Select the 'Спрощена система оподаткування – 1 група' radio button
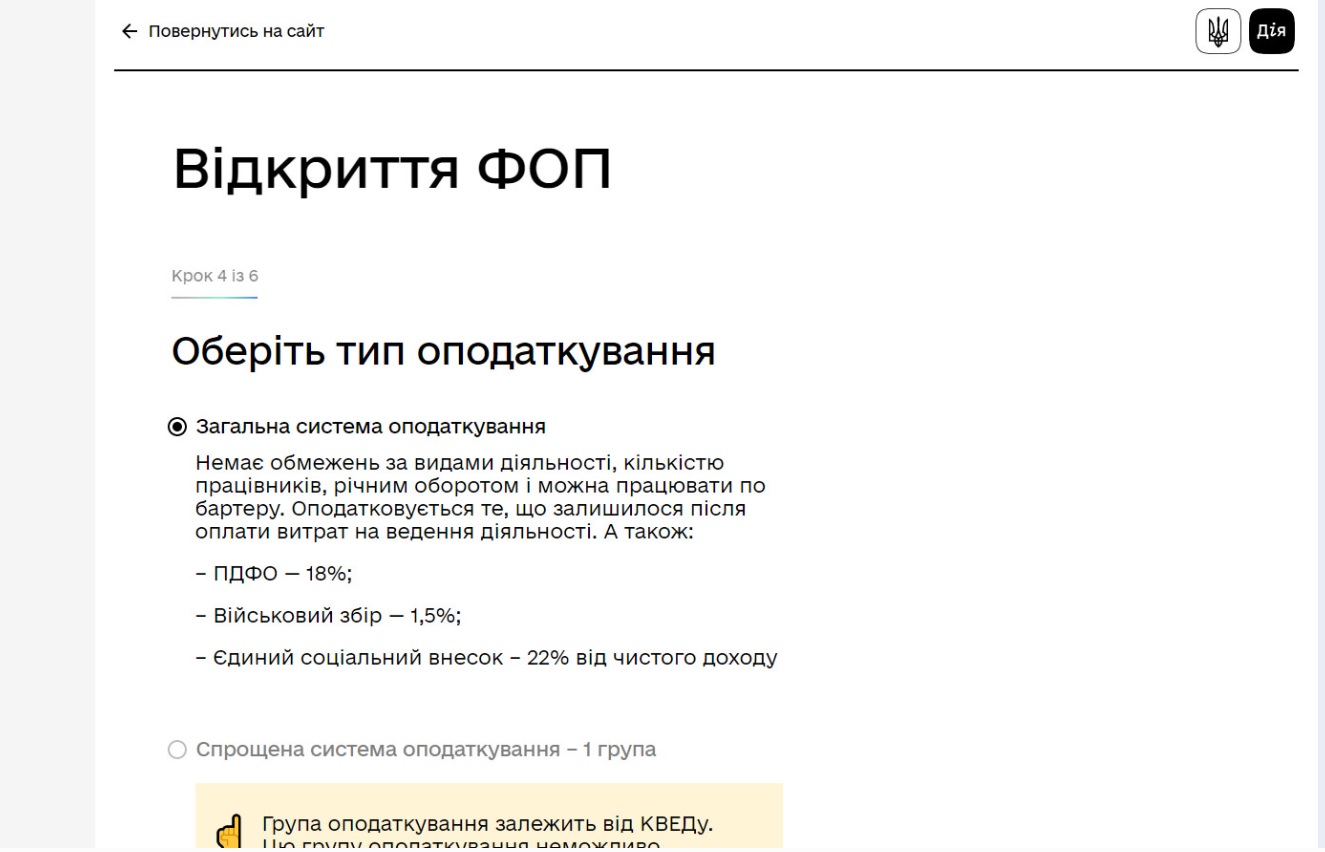The height and width of the screenshot is (852, 1325). click(177, 750)
